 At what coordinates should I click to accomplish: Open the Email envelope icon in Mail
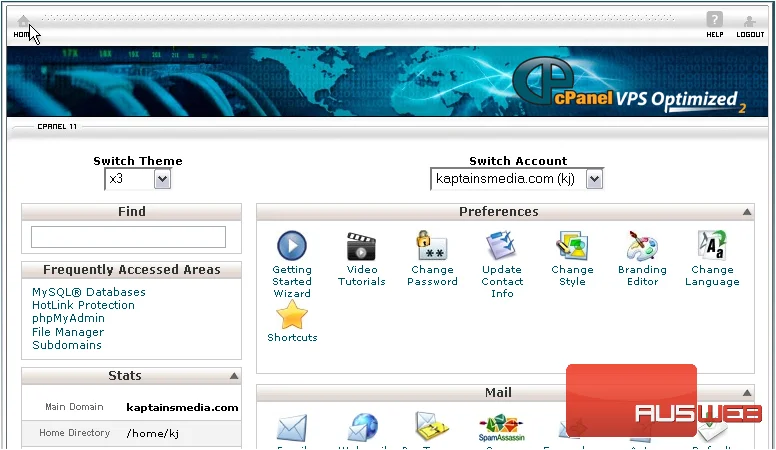click(x=291, y=428)
